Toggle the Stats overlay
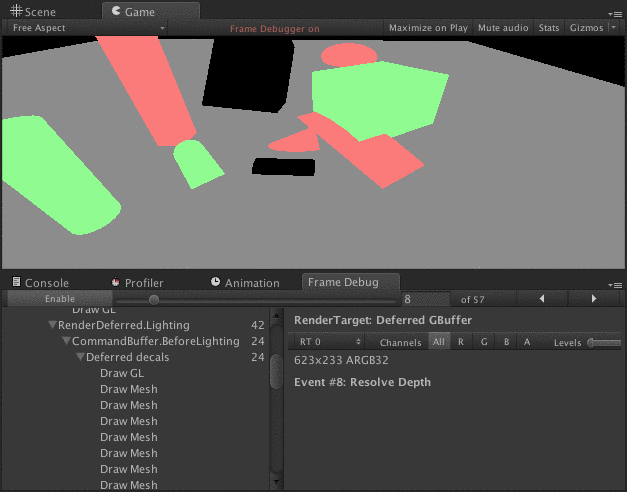Viewport: 627px width, 492px height. pos(549,28)
